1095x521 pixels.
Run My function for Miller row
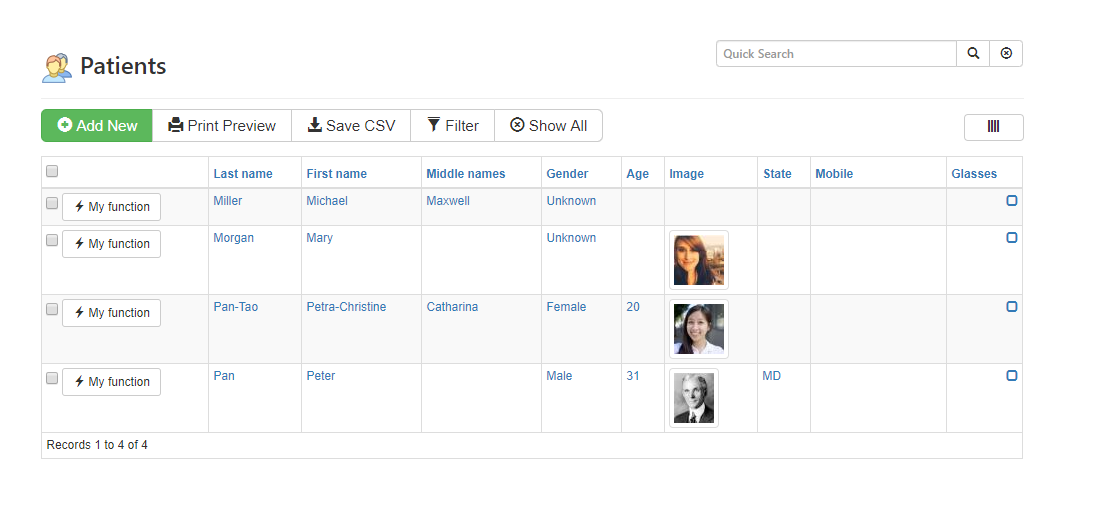click(x=112, y=207)
